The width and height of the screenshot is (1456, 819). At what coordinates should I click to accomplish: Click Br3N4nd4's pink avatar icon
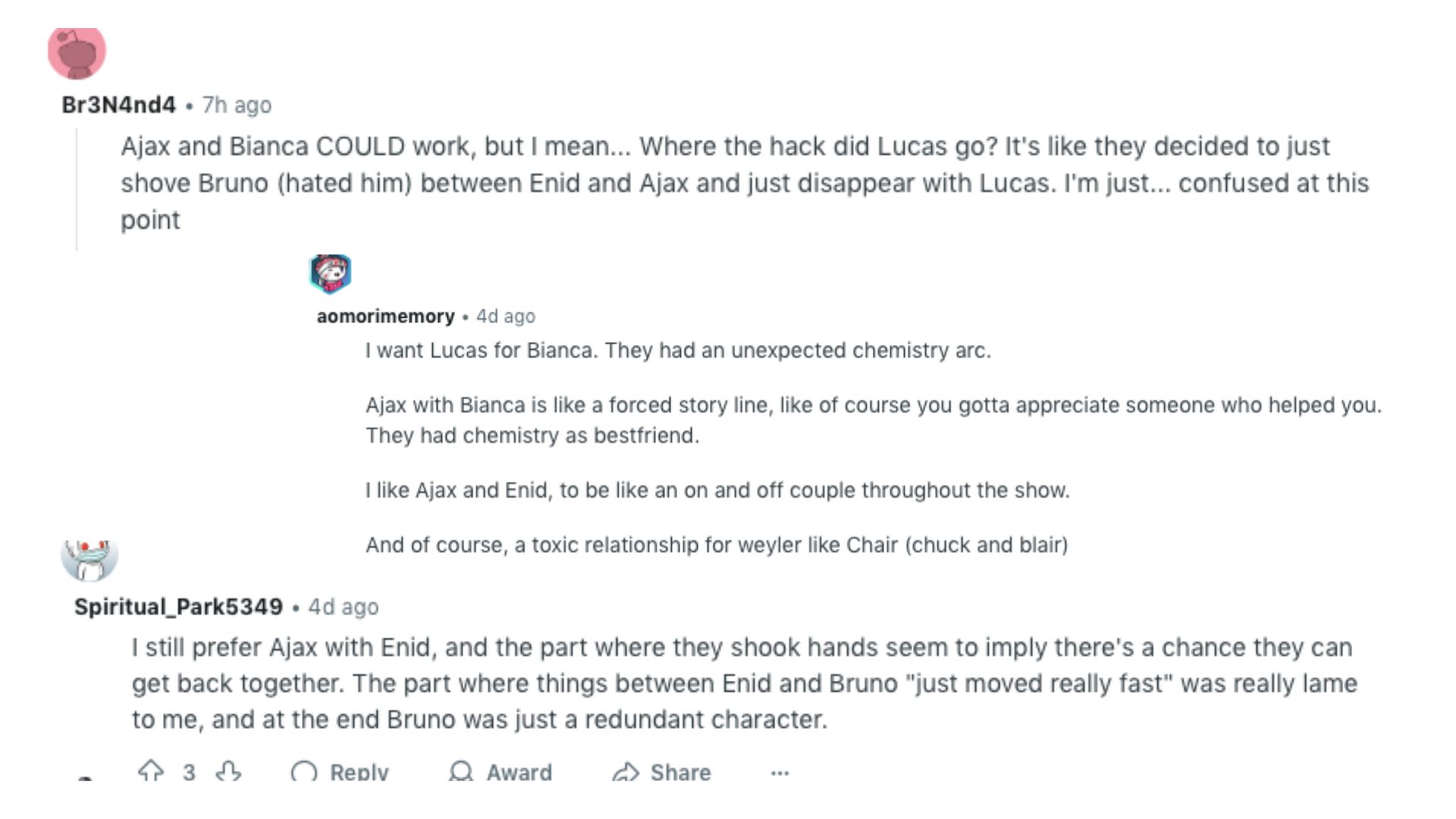tap(77, 52)
